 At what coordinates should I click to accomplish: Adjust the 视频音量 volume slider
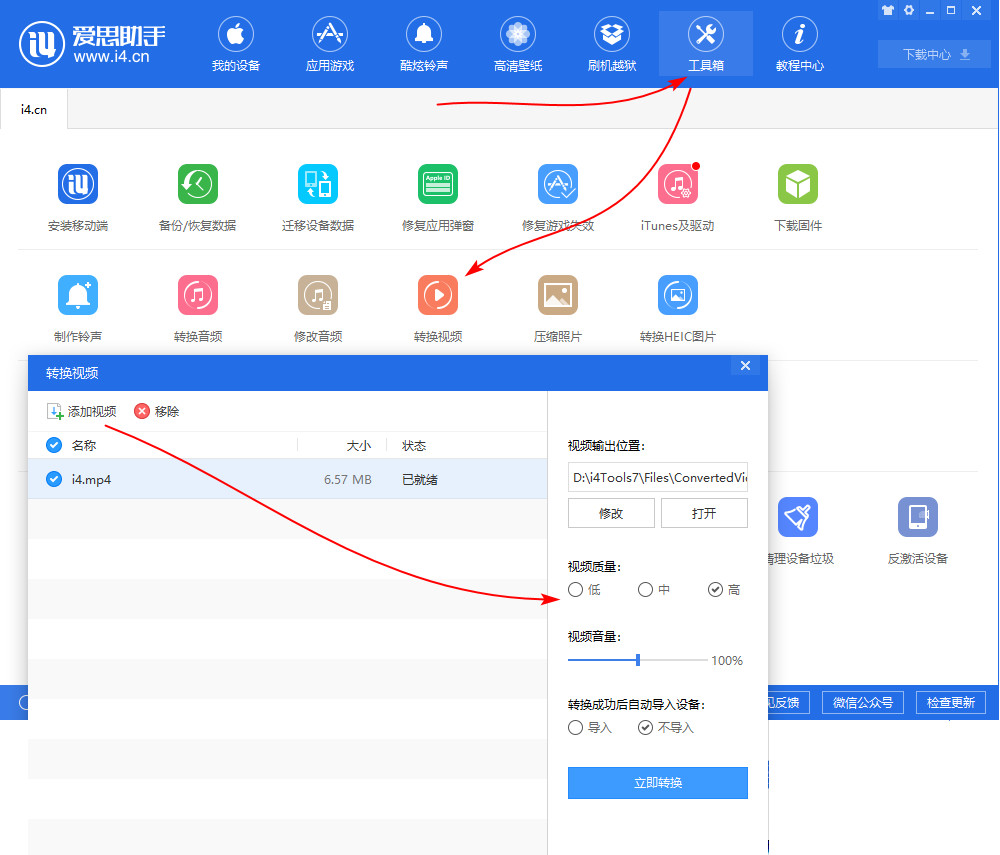[637, 660]
